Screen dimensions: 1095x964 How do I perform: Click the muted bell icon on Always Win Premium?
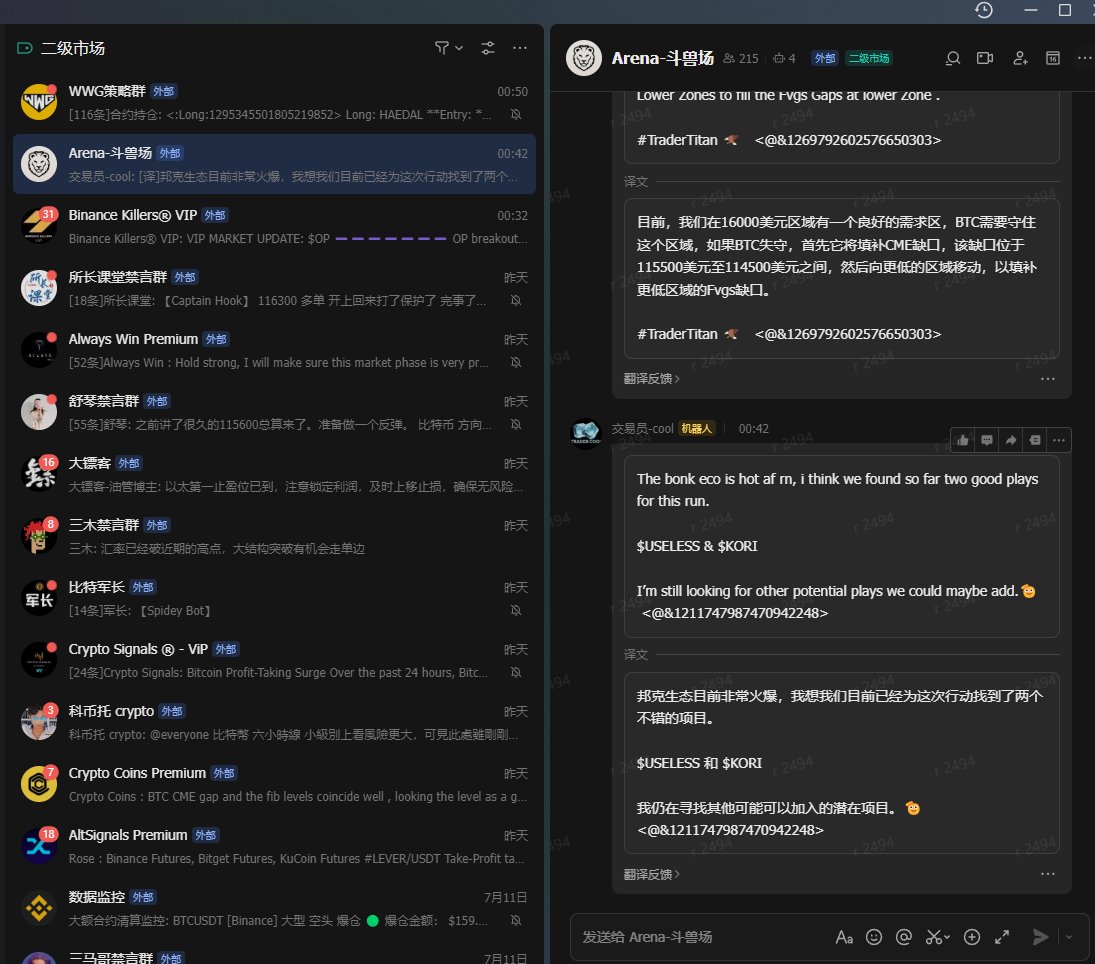(516, 362)
